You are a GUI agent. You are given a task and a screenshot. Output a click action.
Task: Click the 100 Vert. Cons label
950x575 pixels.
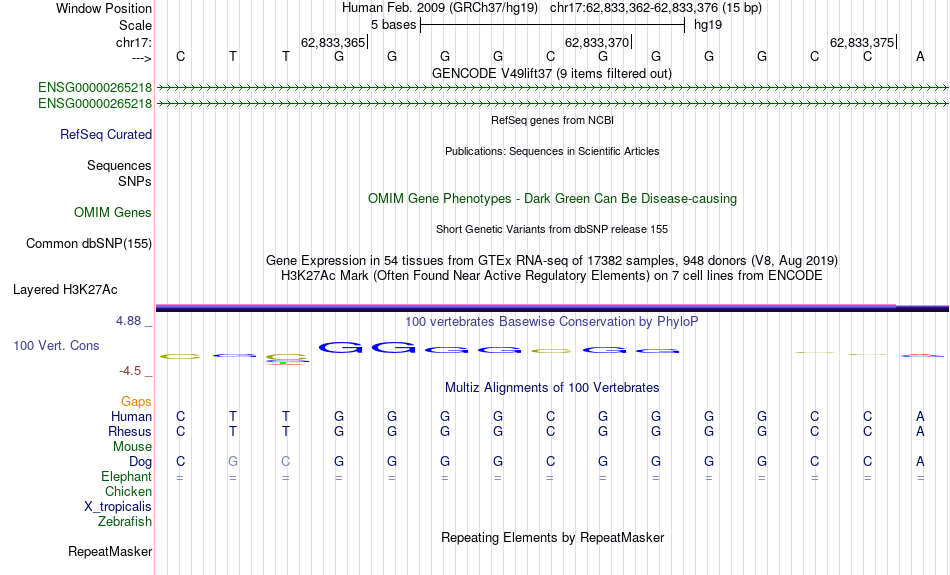[x=56, y=345]
